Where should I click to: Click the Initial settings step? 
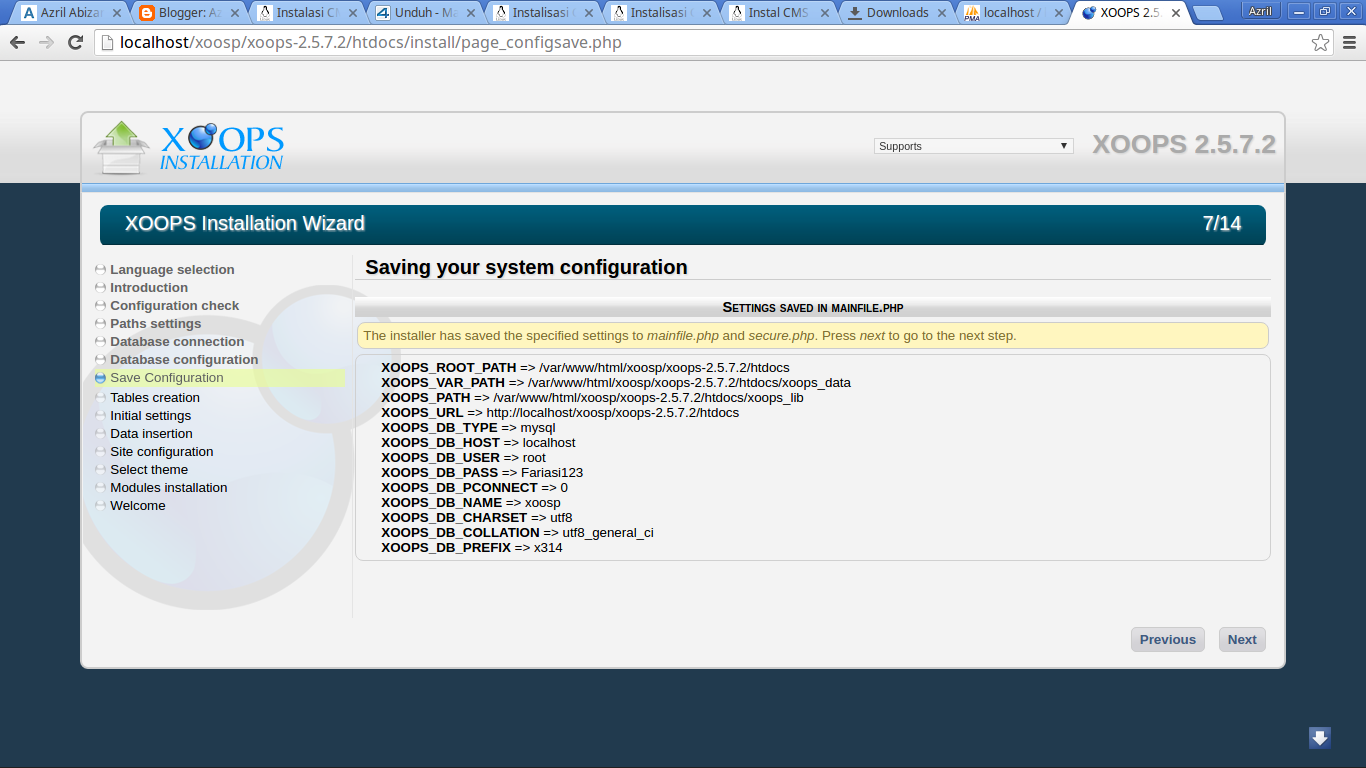[x=150, y=416]
